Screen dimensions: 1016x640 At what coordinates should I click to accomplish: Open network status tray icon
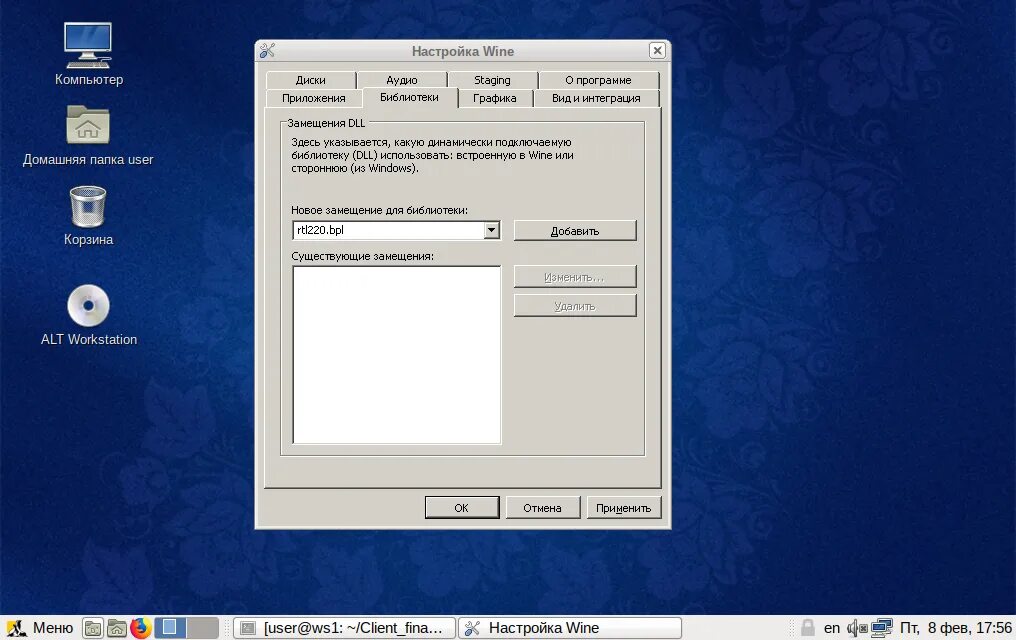881,628
